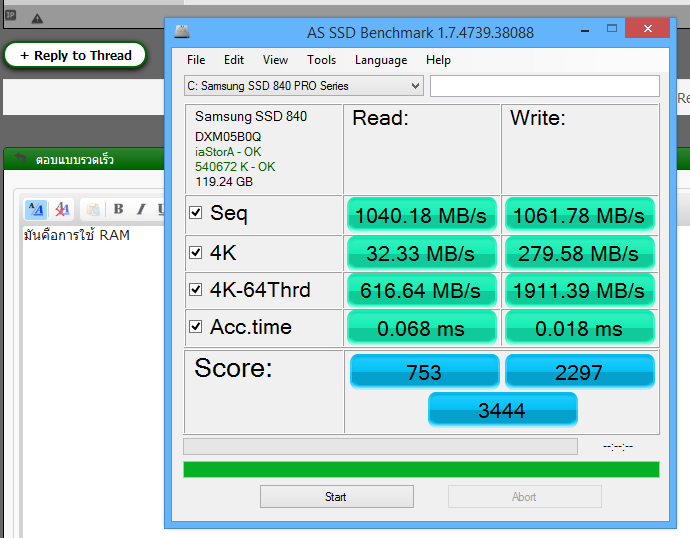Viewport: 690px width, 538px height.
Task: Toggle Italic formatting in the reply editor
Action: click(141, 209)
